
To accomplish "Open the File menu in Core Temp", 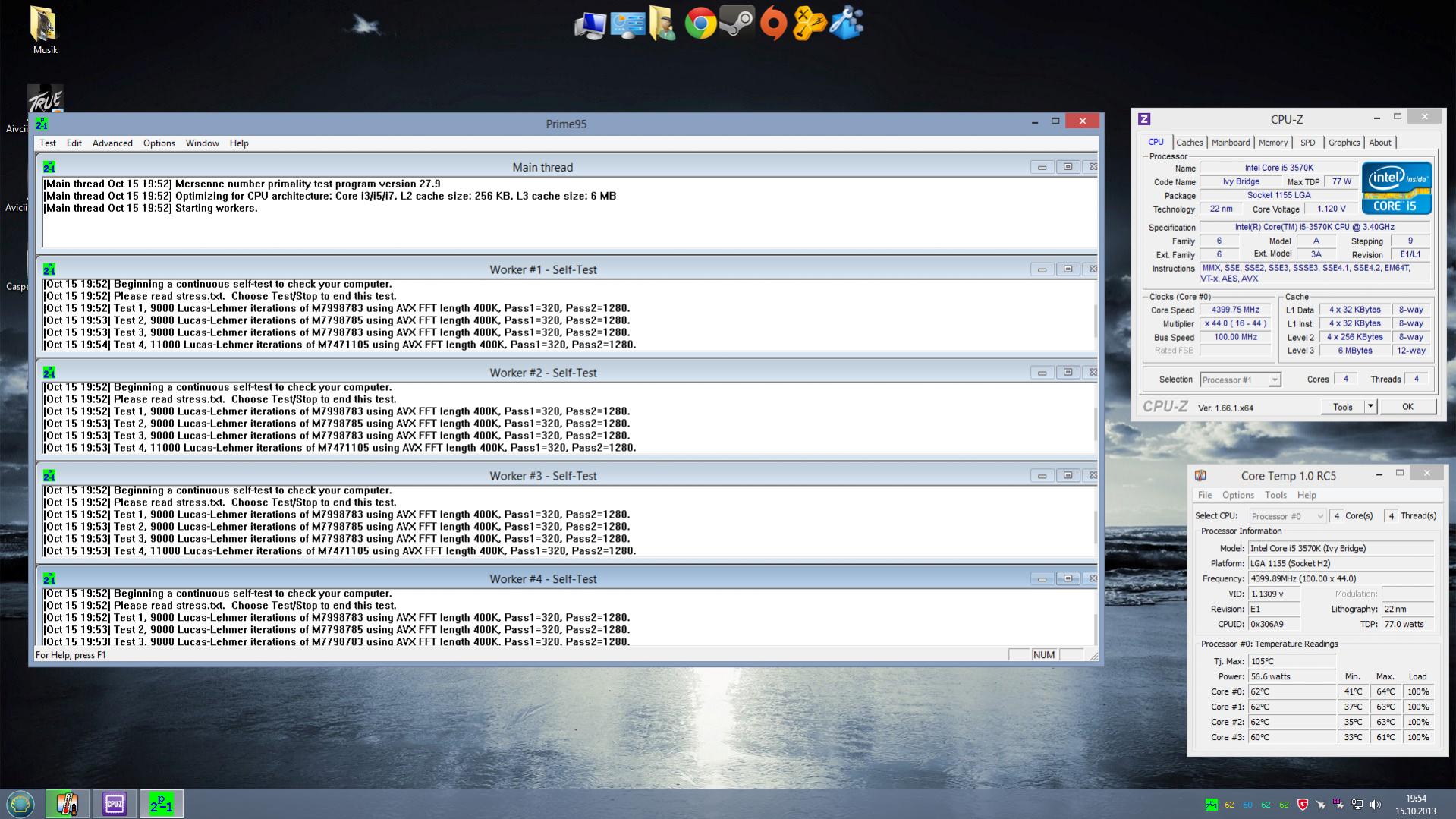I will [1205, 495].
